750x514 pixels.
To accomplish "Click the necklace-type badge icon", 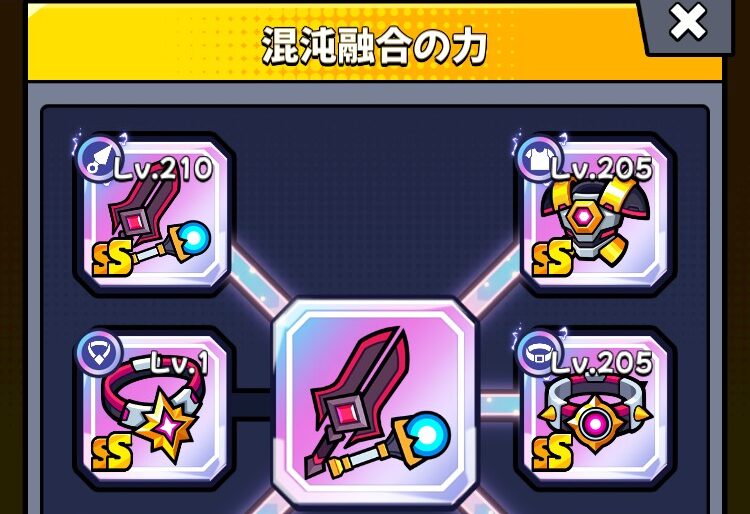I will 99,353.
